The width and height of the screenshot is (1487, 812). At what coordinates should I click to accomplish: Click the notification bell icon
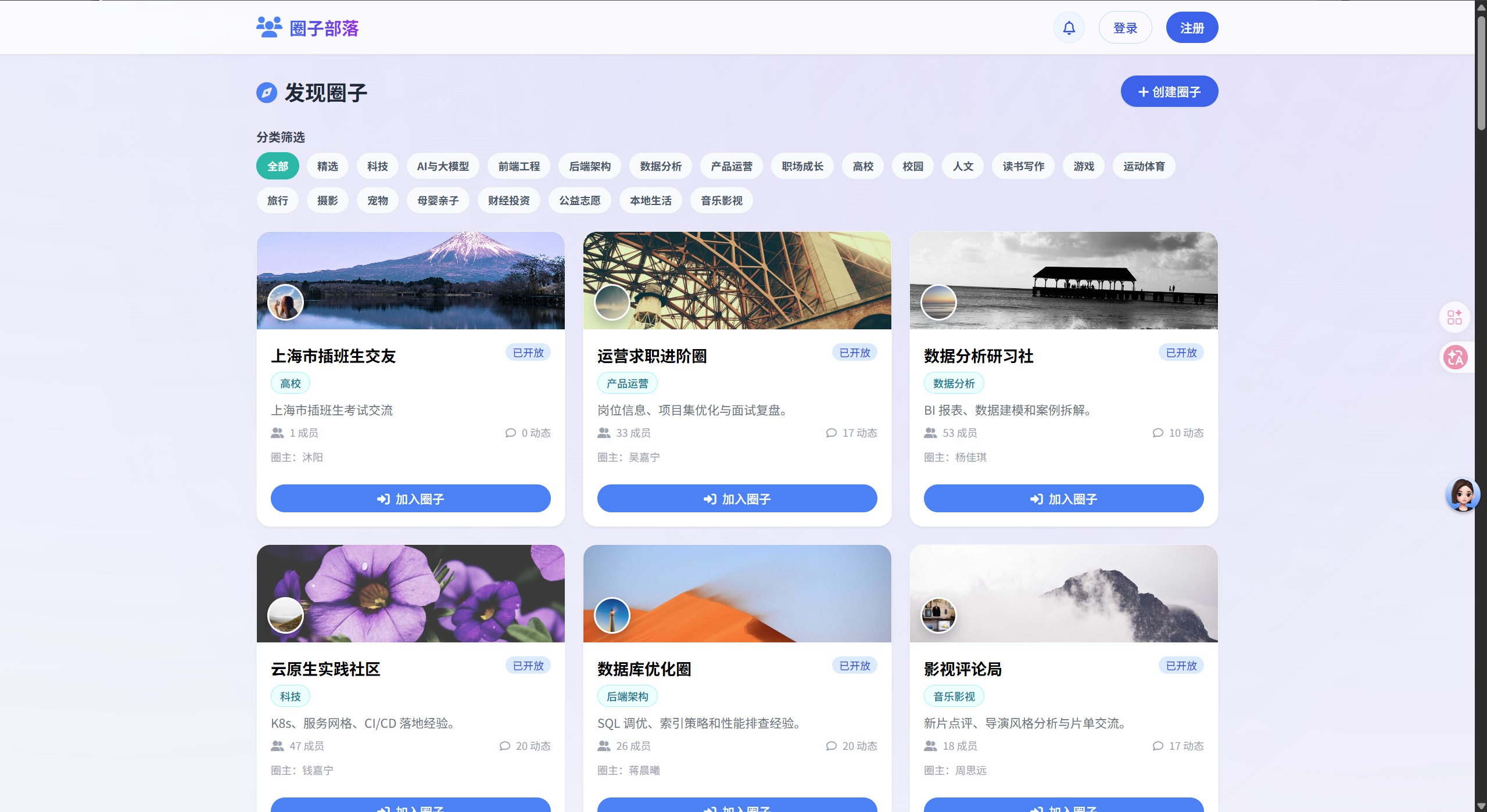[1069, 28]
